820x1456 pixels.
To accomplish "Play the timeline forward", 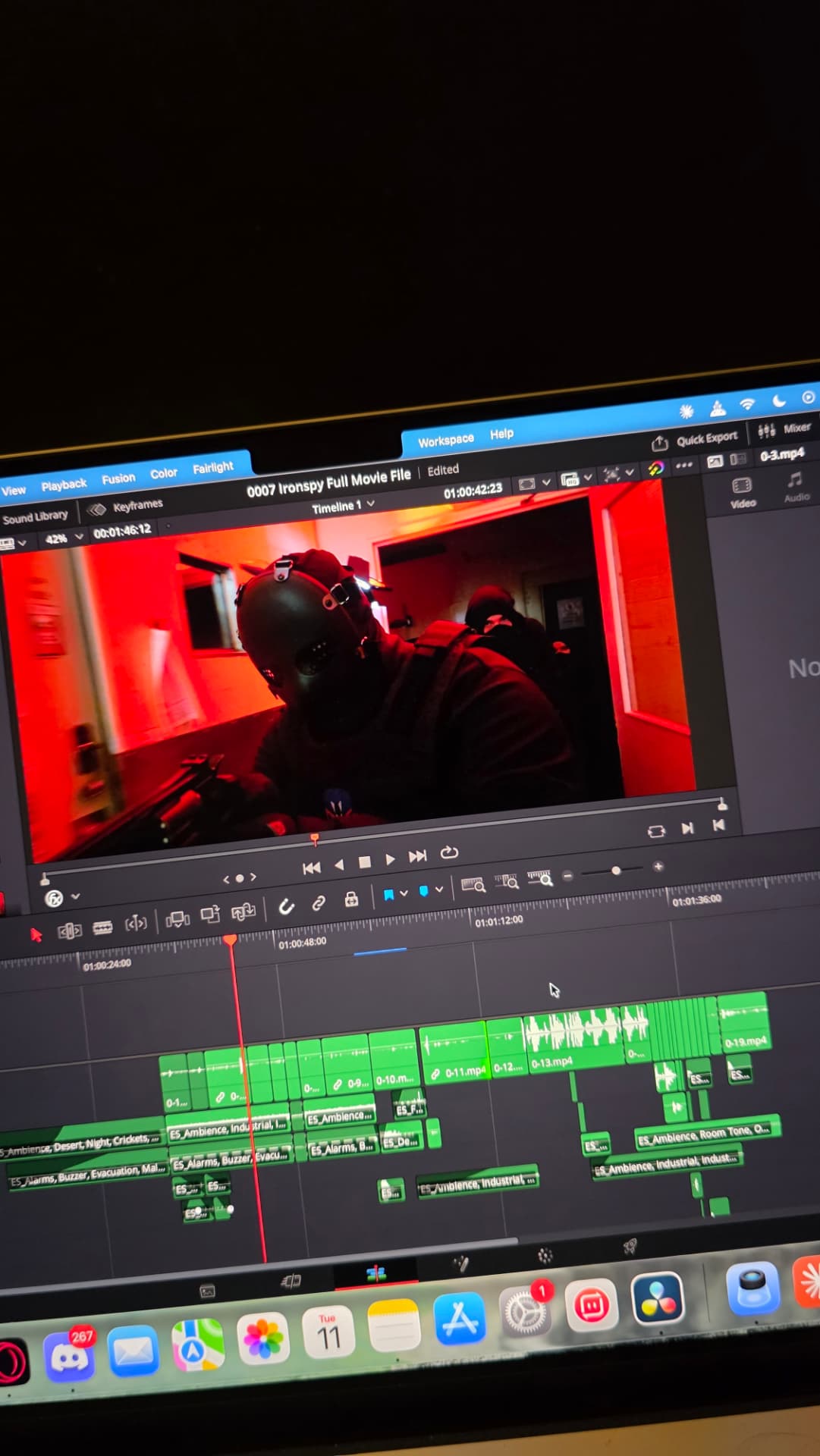I will [x=390, y=859].
